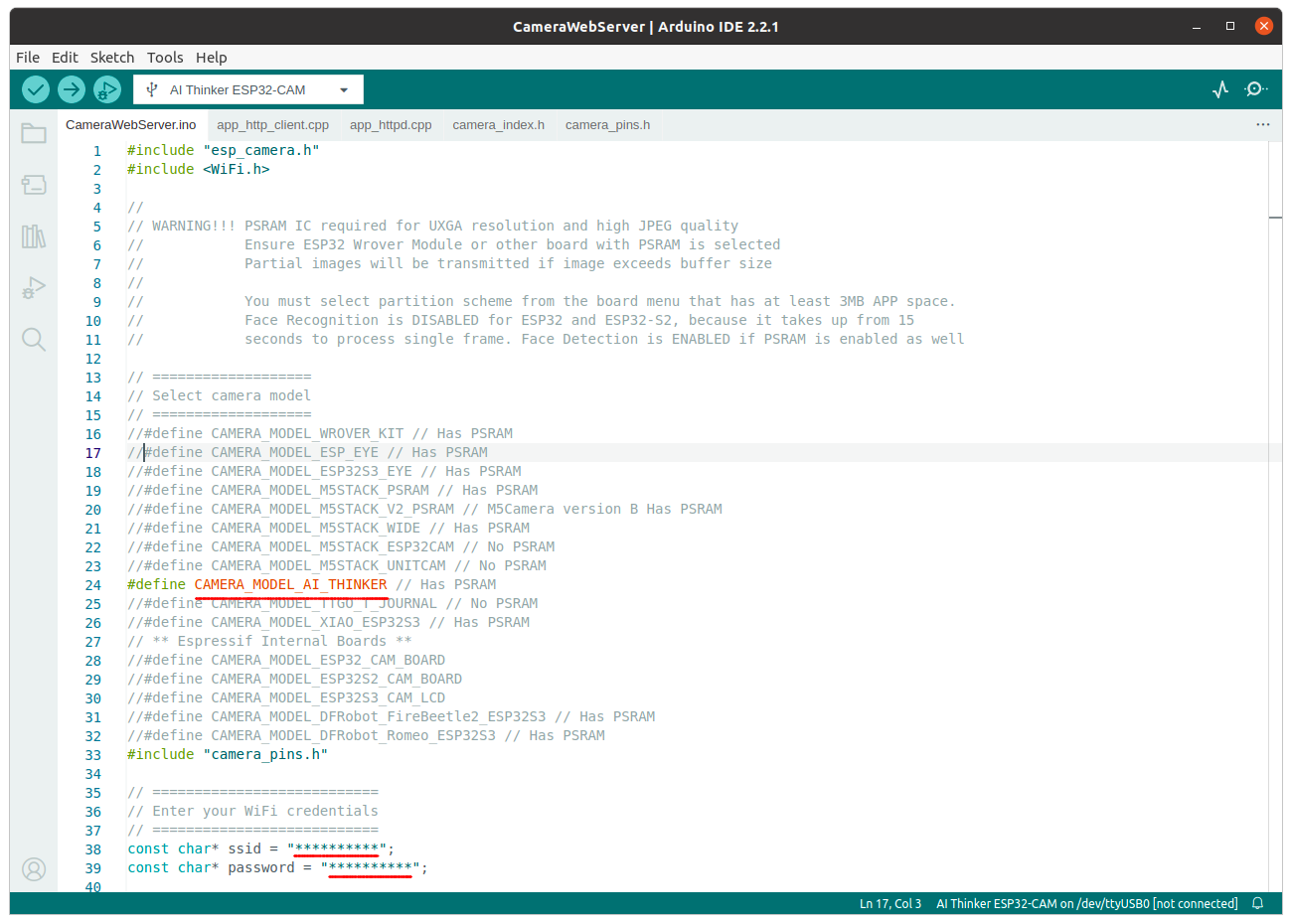The height and width of the screenshot is (924, 1292).
Task: Maximize the Arduino IDE window
Action: 1230,27
